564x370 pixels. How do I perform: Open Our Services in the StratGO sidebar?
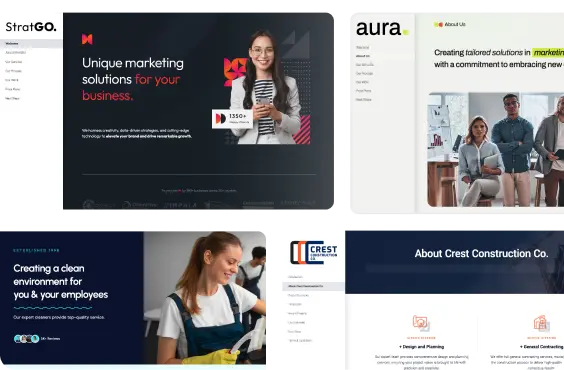coord(14,62)
